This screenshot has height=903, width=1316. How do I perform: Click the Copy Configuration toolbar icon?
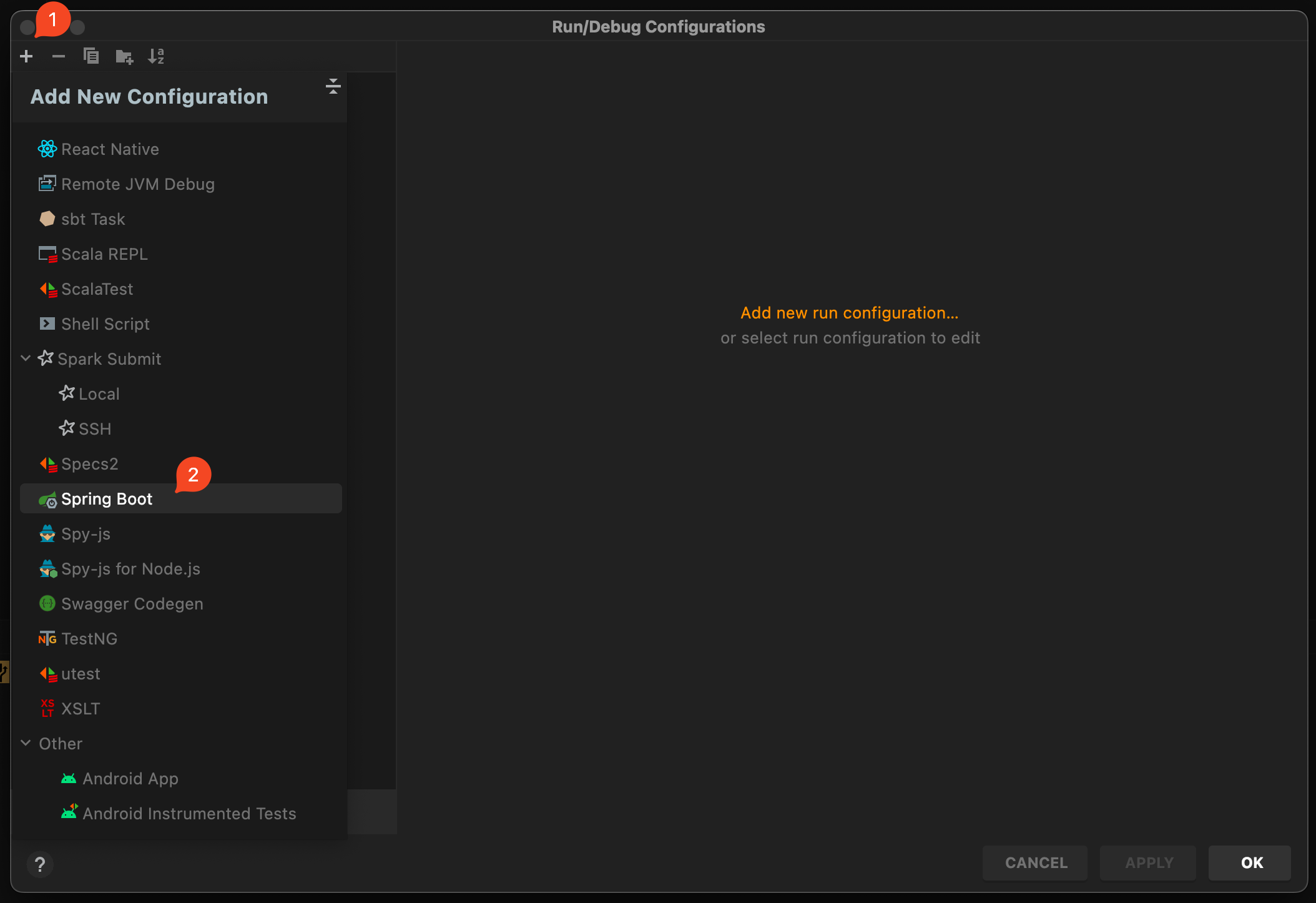(91, 57)
